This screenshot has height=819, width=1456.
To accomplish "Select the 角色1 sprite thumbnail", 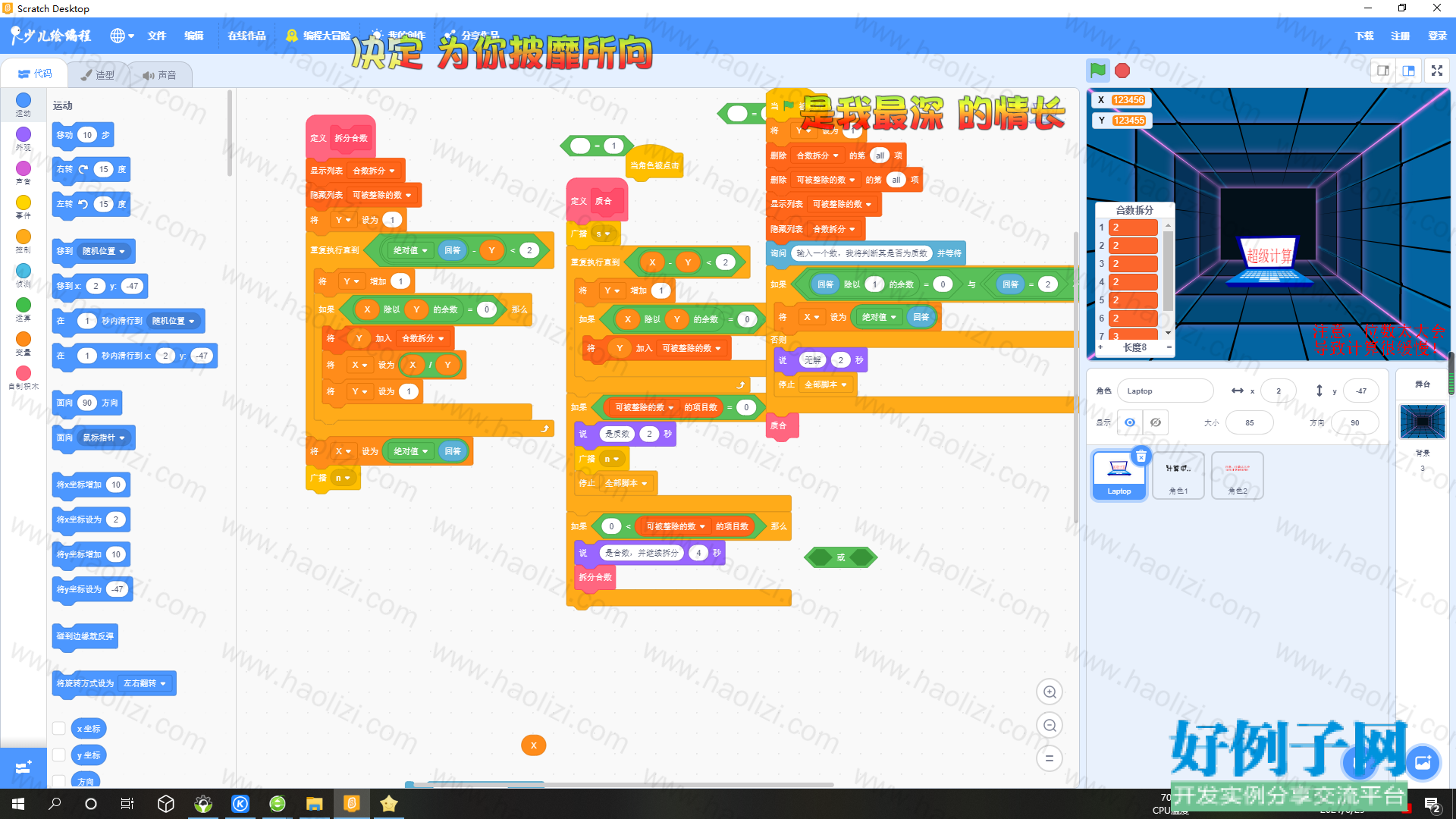I will point(1178,475).
